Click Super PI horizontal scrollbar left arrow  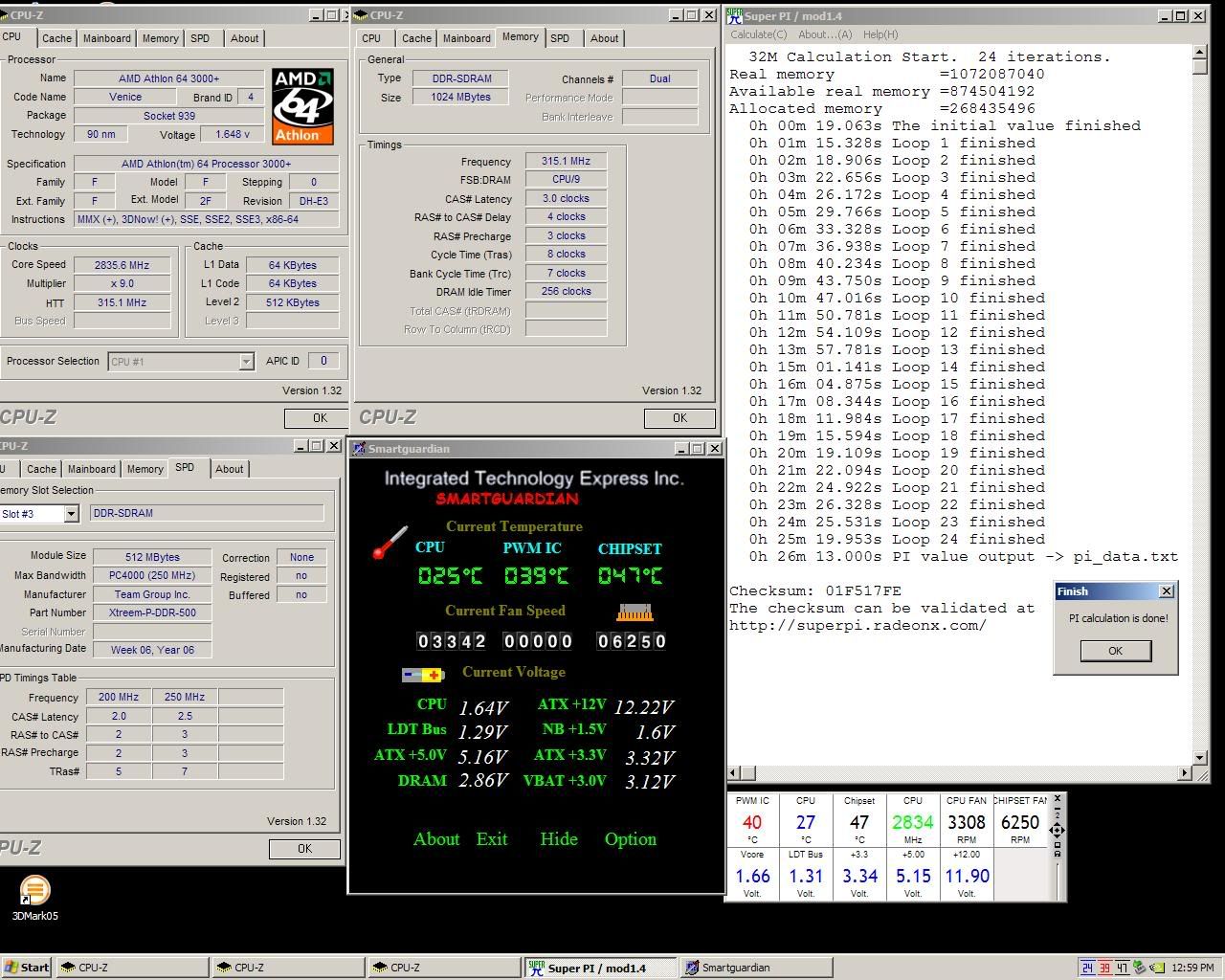point(734,772)
